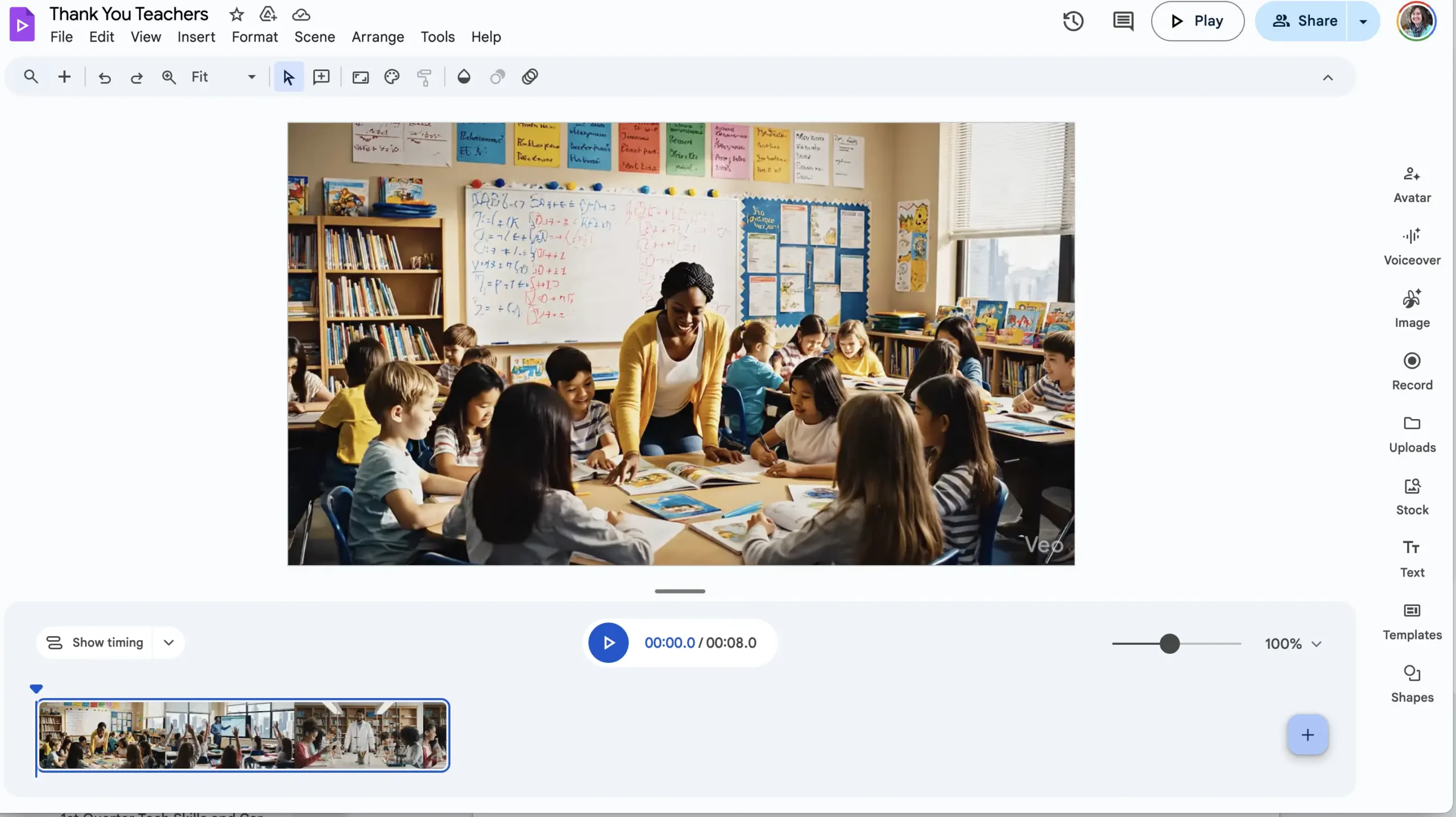
Task: Open the Voiceover panel
Action: (x=1412, y=247)
